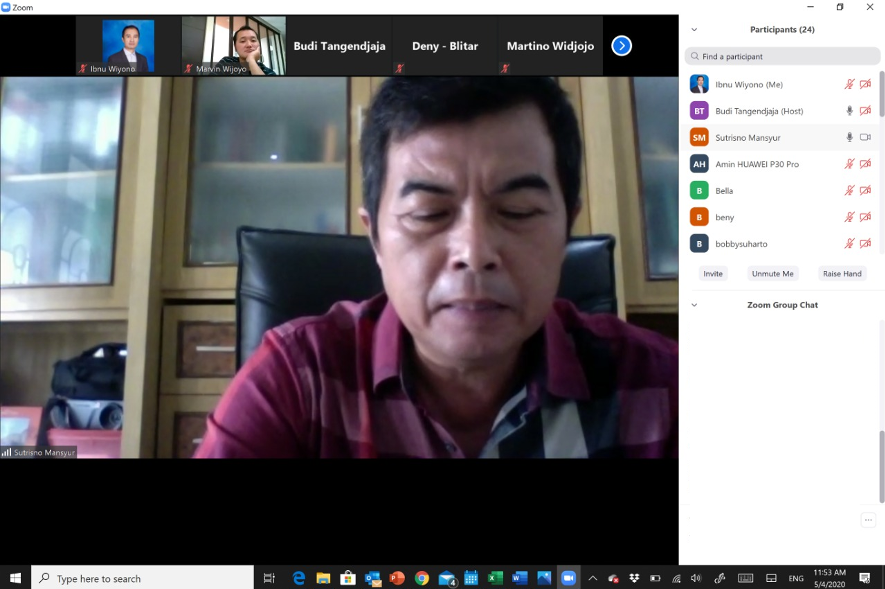
Task: Select Marvin Wijoyo's video thumbnail
Action: (x=233, y=46)
